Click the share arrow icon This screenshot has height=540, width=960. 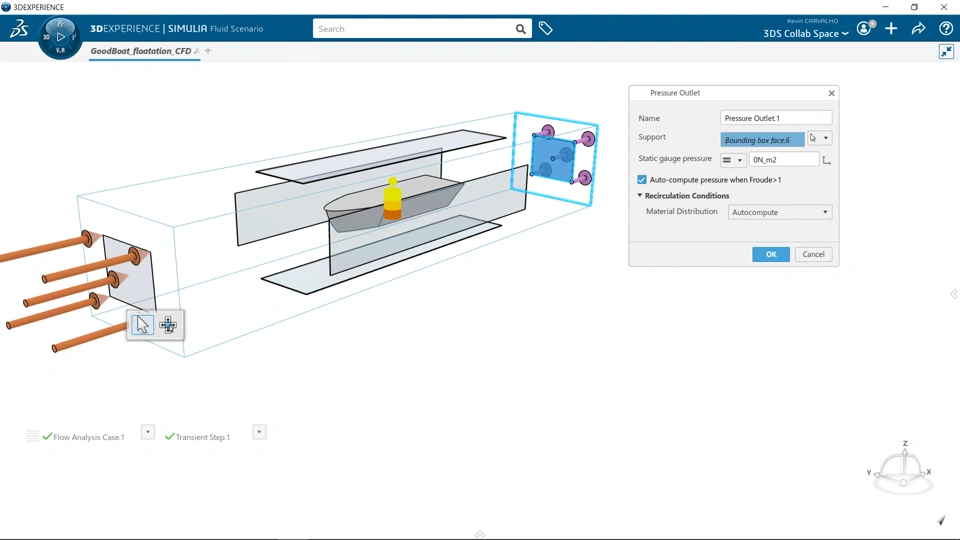click(918, 28)
